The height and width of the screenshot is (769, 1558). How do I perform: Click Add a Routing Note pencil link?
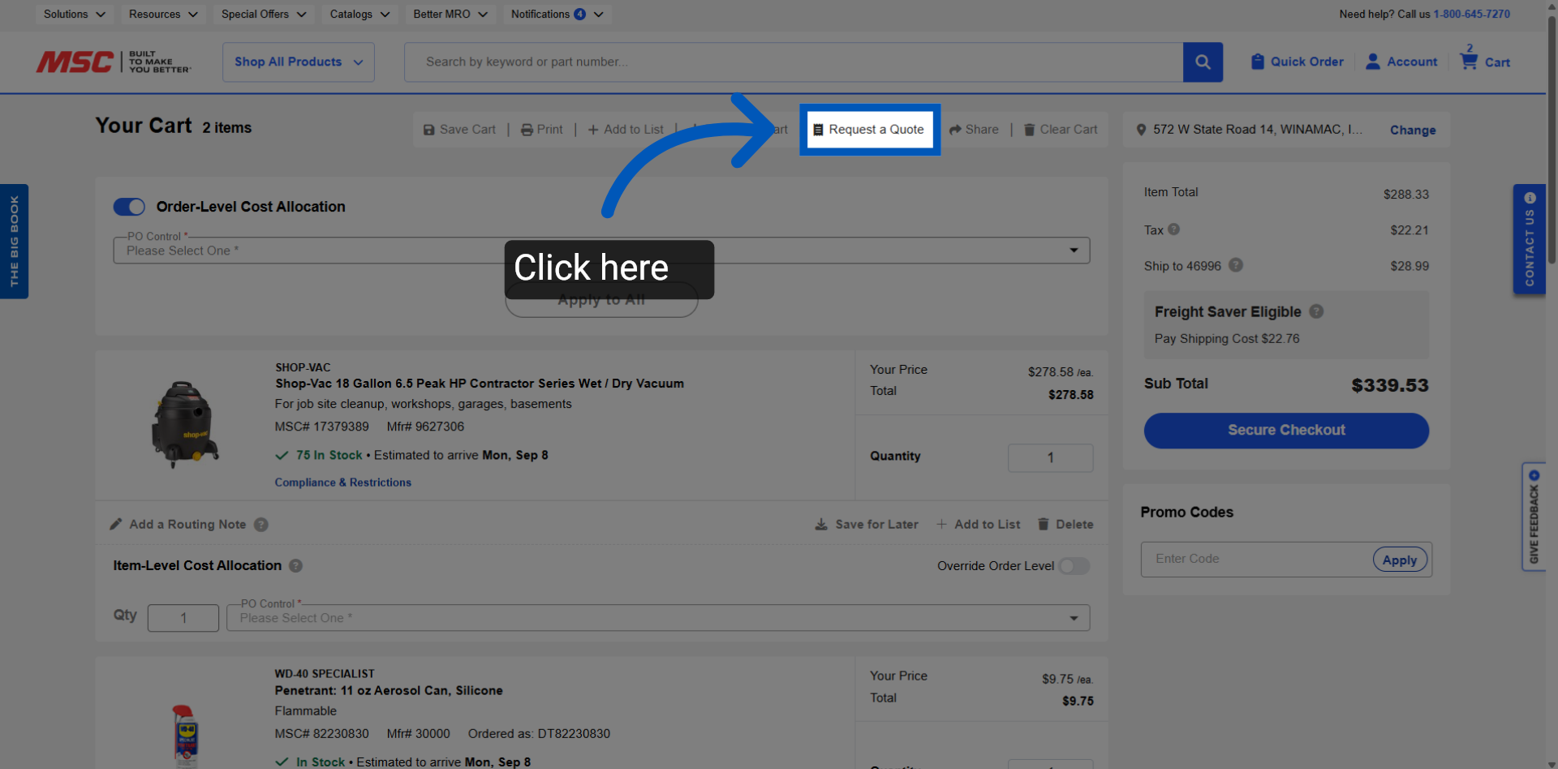click(x=177, y=524)
